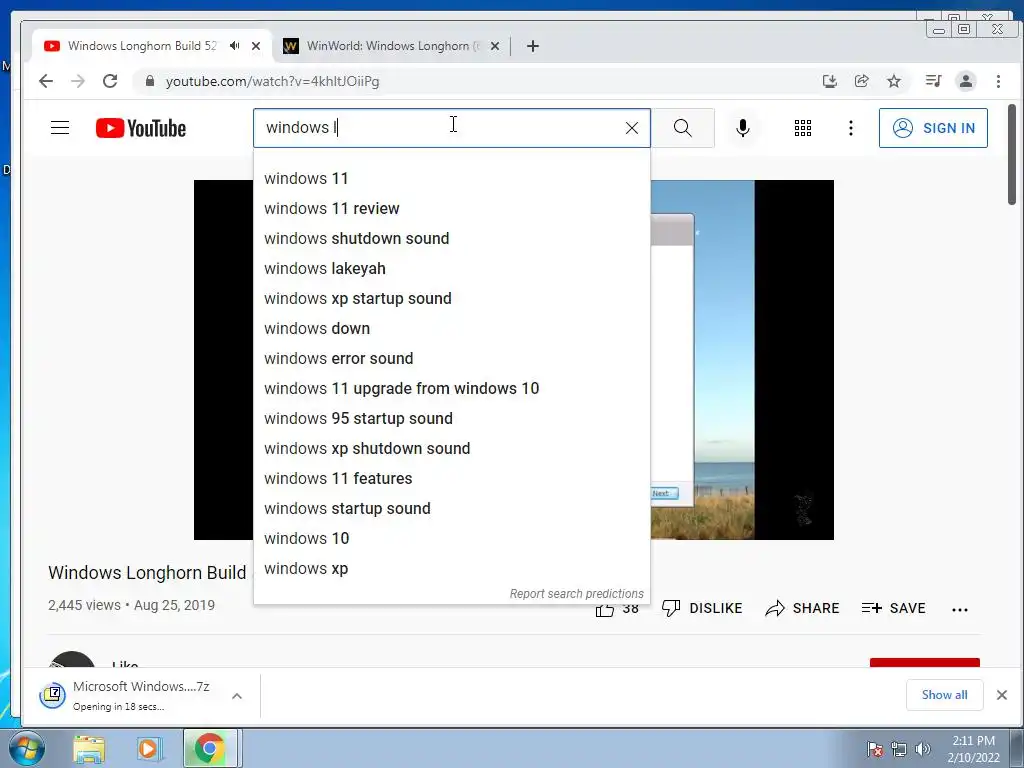Click the video player right side
Viewport: 1024px width, 768px height.
pos(742,359)
